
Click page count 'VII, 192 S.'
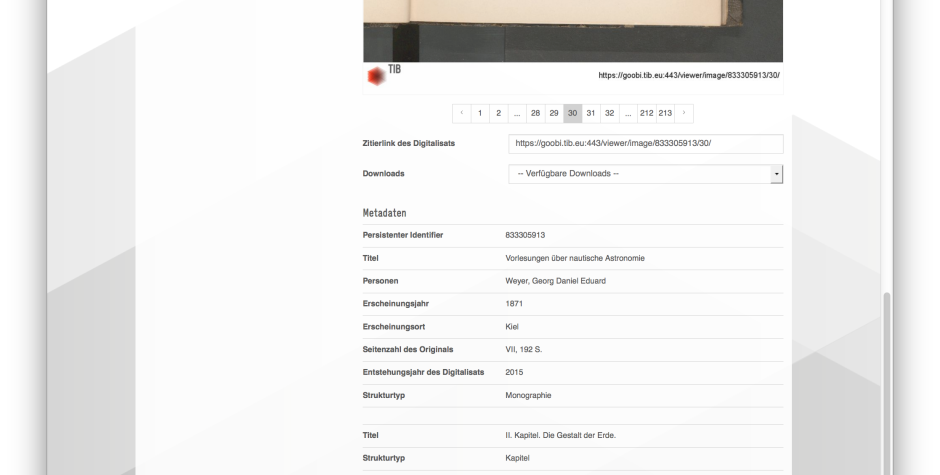tap(524, 350)
